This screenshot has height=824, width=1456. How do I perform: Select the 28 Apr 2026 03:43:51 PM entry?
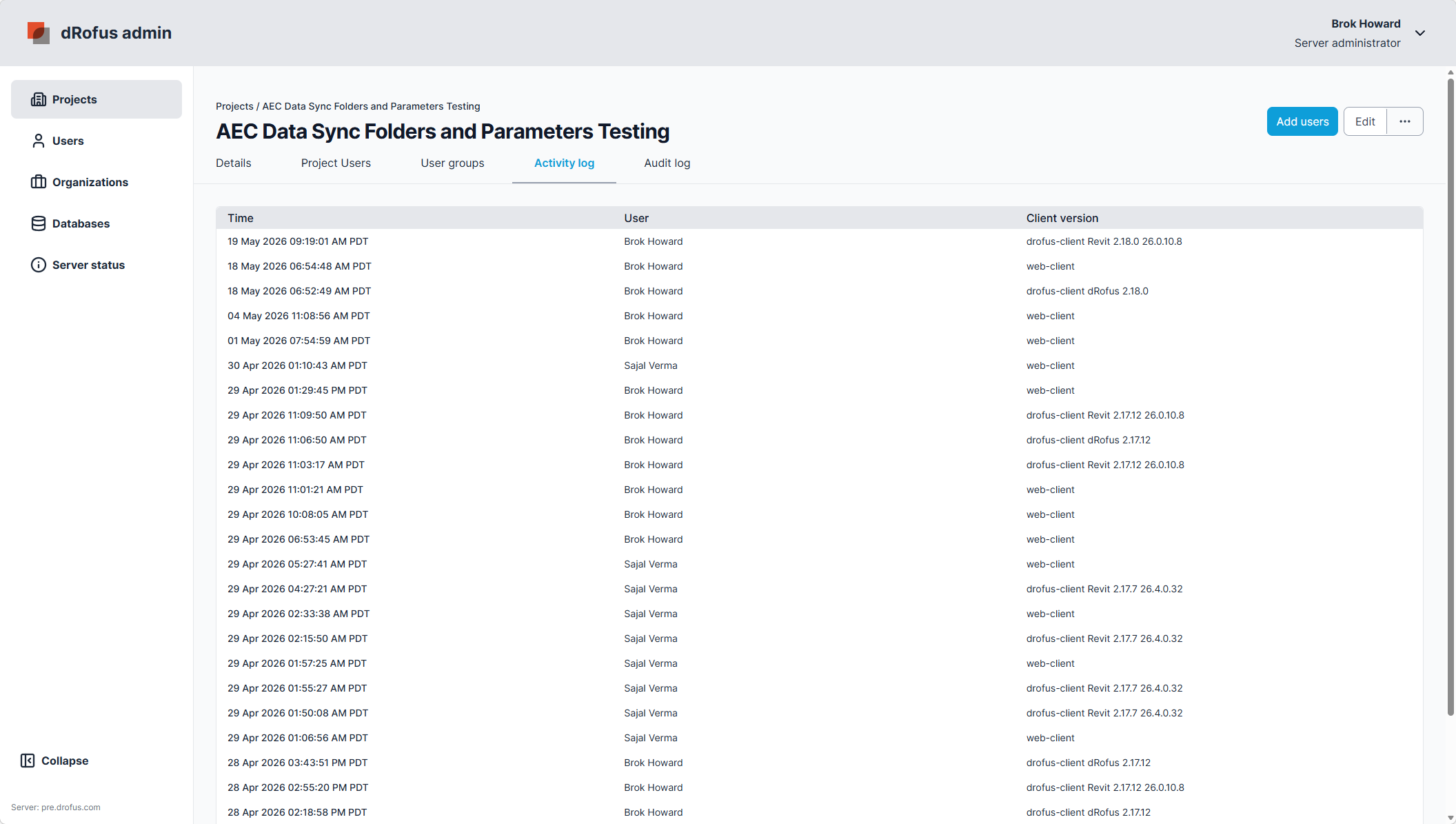[x=819, y=763]
